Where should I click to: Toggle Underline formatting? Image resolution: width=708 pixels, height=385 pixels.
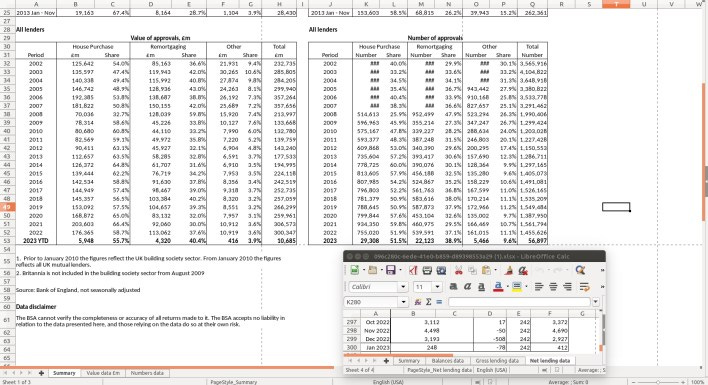click(x=481, y=287)
